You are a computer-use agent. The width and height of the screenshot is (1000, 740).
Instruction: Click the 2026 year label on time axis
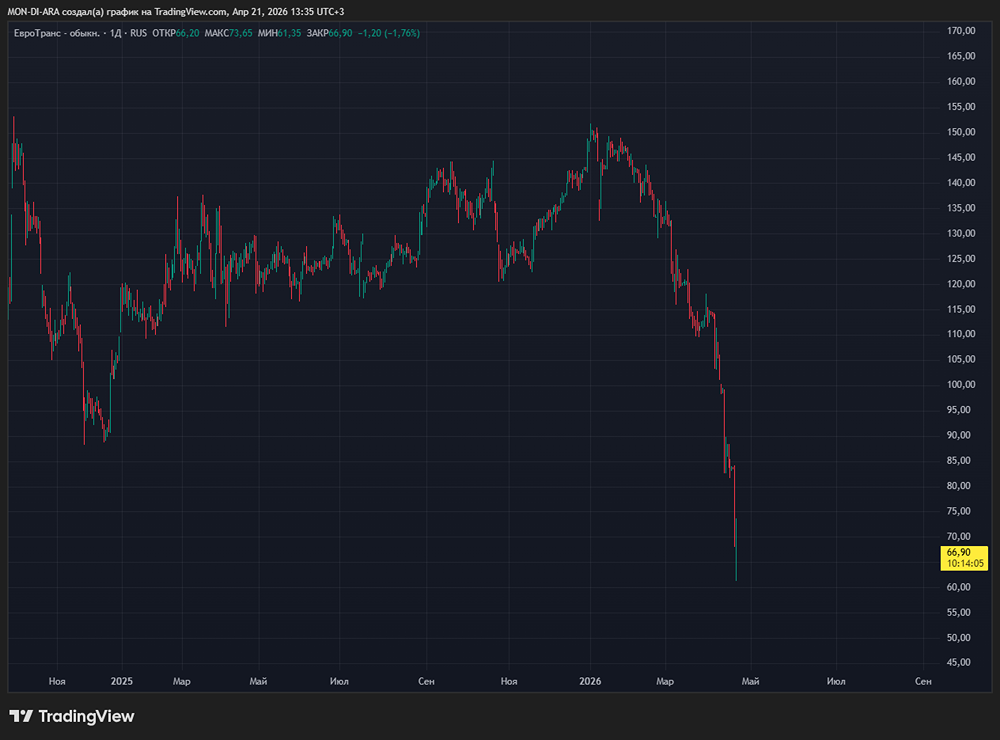[x=590, y=681]
